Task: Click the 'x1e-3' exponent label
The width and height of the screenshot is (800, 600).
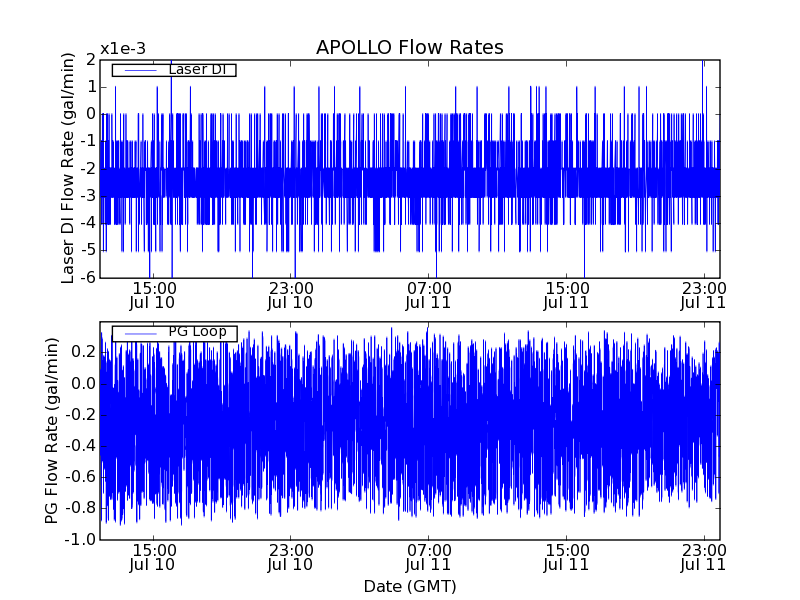Action: tap(123, 49)
